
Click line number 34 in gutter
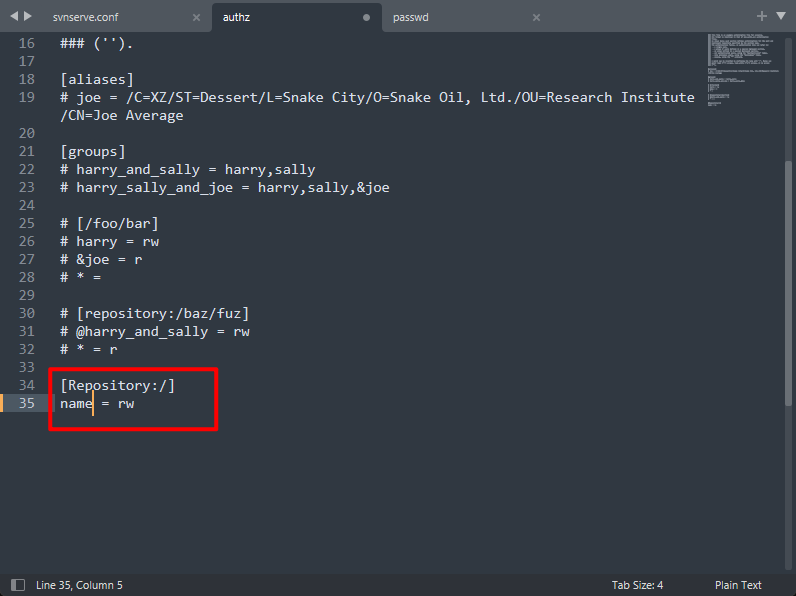point(26,385)
